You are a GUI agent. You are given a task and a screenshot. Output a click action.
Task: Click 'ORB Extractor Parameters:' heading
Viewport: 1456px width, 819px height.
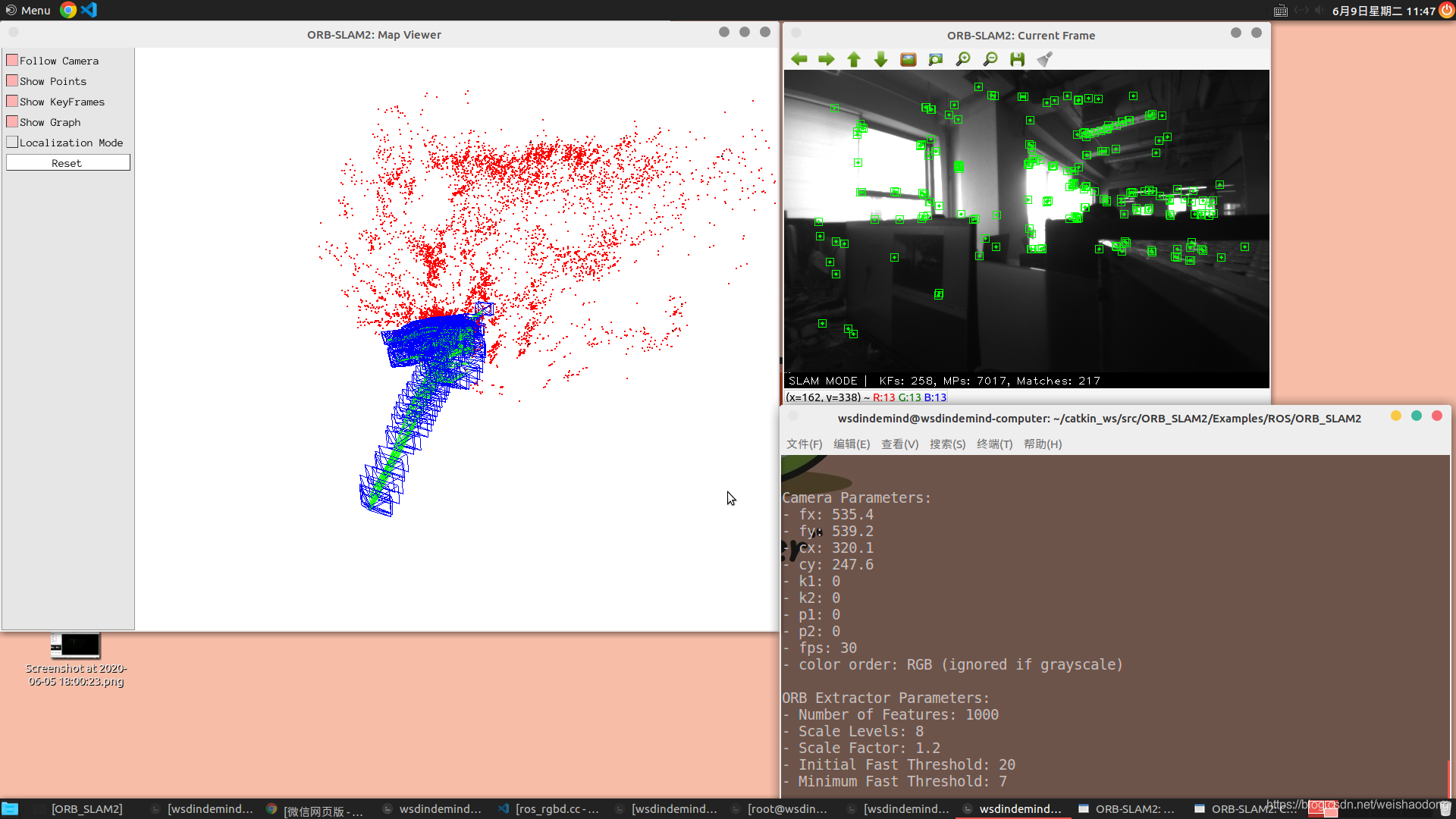[886, 698]
